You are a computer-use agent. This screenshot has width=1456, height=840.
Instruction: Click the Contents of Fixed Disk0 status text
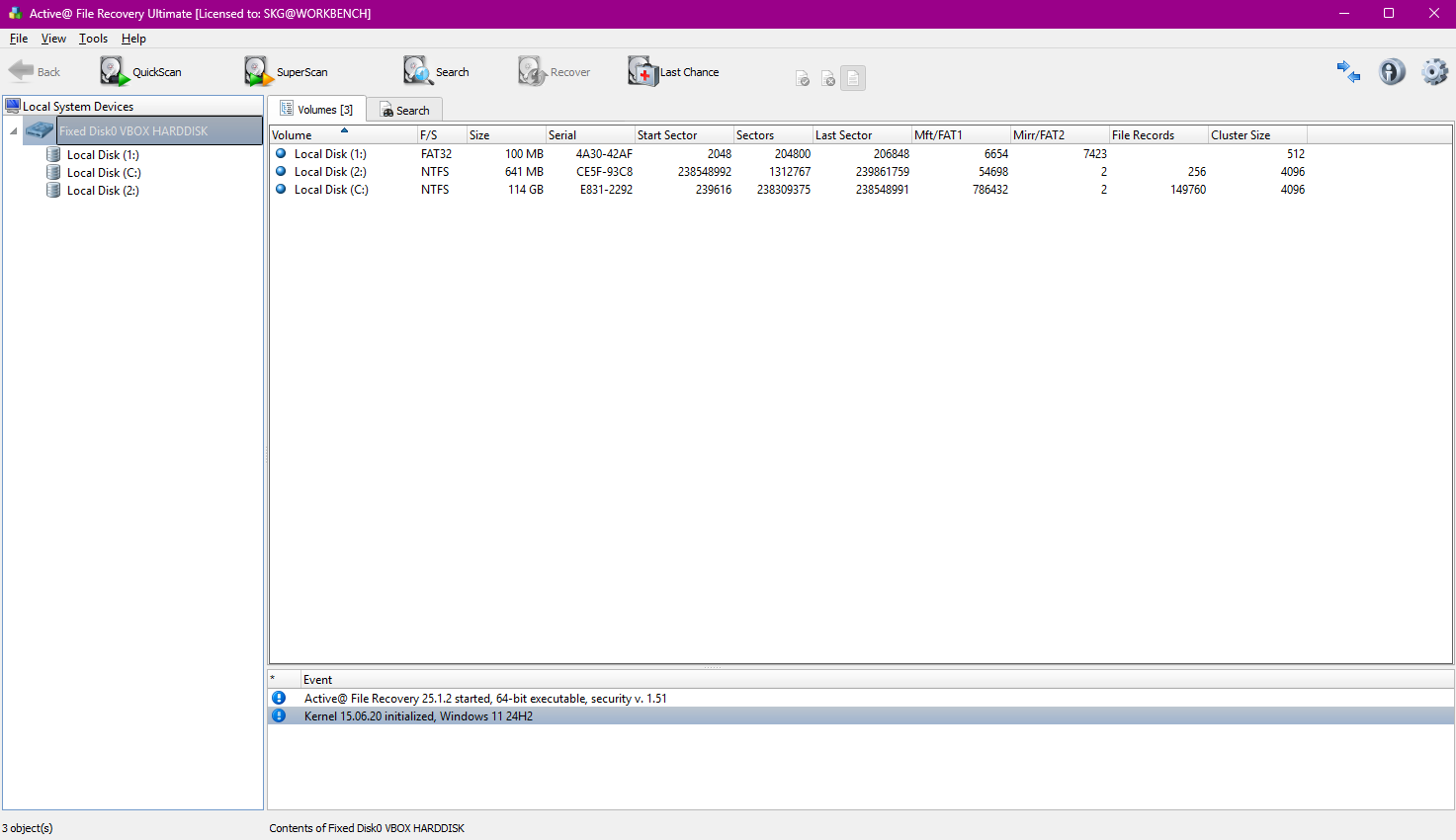coord(367,828)
